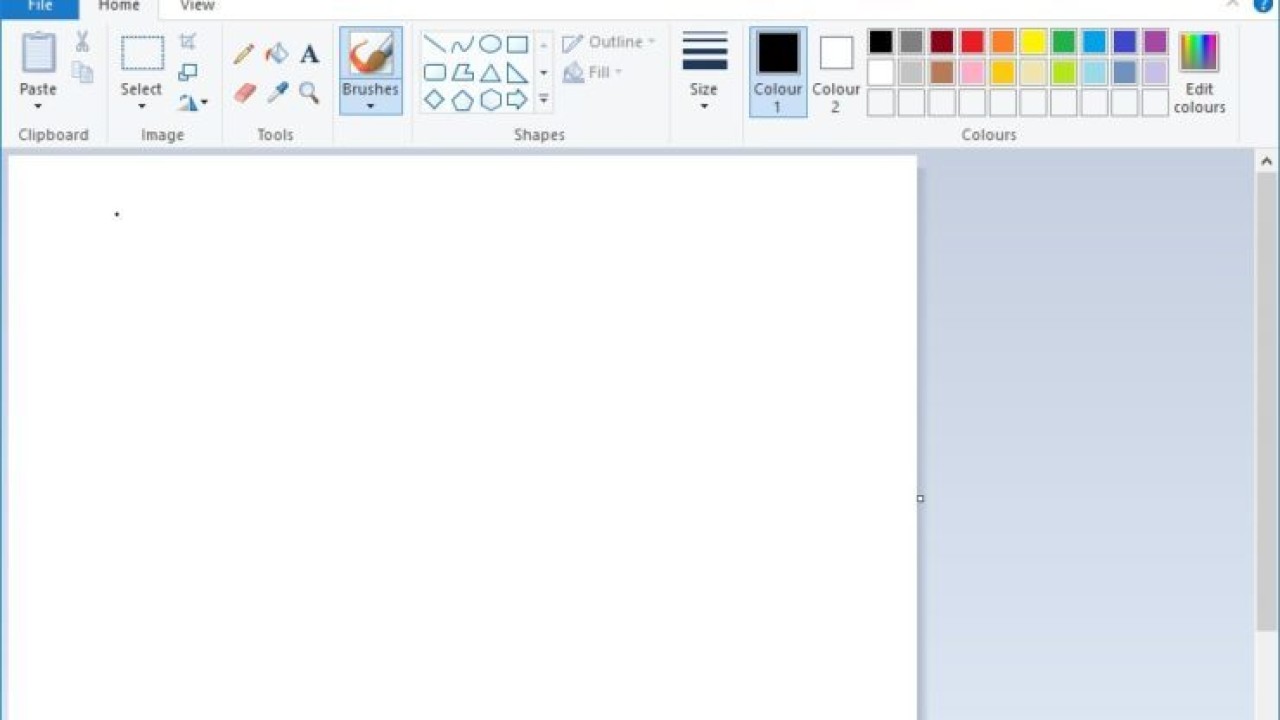Pick the Triangle shape

490,73
